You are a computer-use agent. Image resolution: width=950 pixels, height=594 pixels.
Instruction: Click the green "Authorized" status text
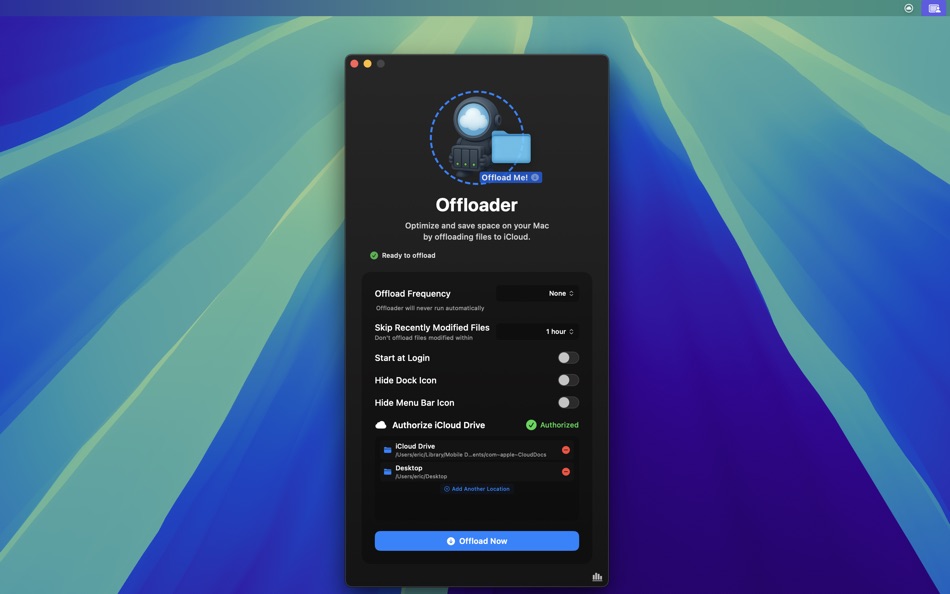559,425
